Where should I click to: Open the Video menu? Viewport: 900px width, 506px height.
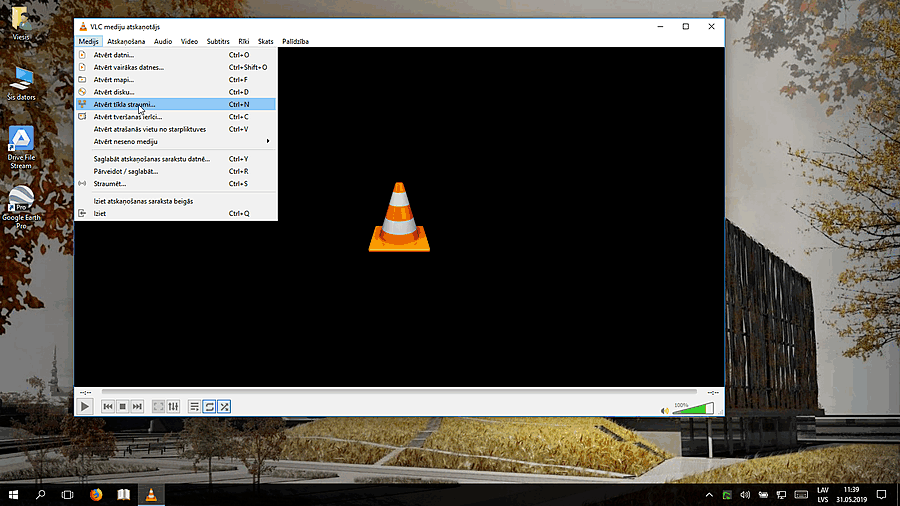coord(189,41)
